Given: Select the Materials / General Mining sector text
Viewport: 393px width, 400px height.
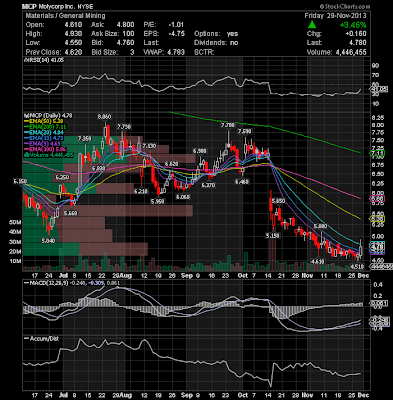Looking at the screenshot, I should tap(66, 16).
